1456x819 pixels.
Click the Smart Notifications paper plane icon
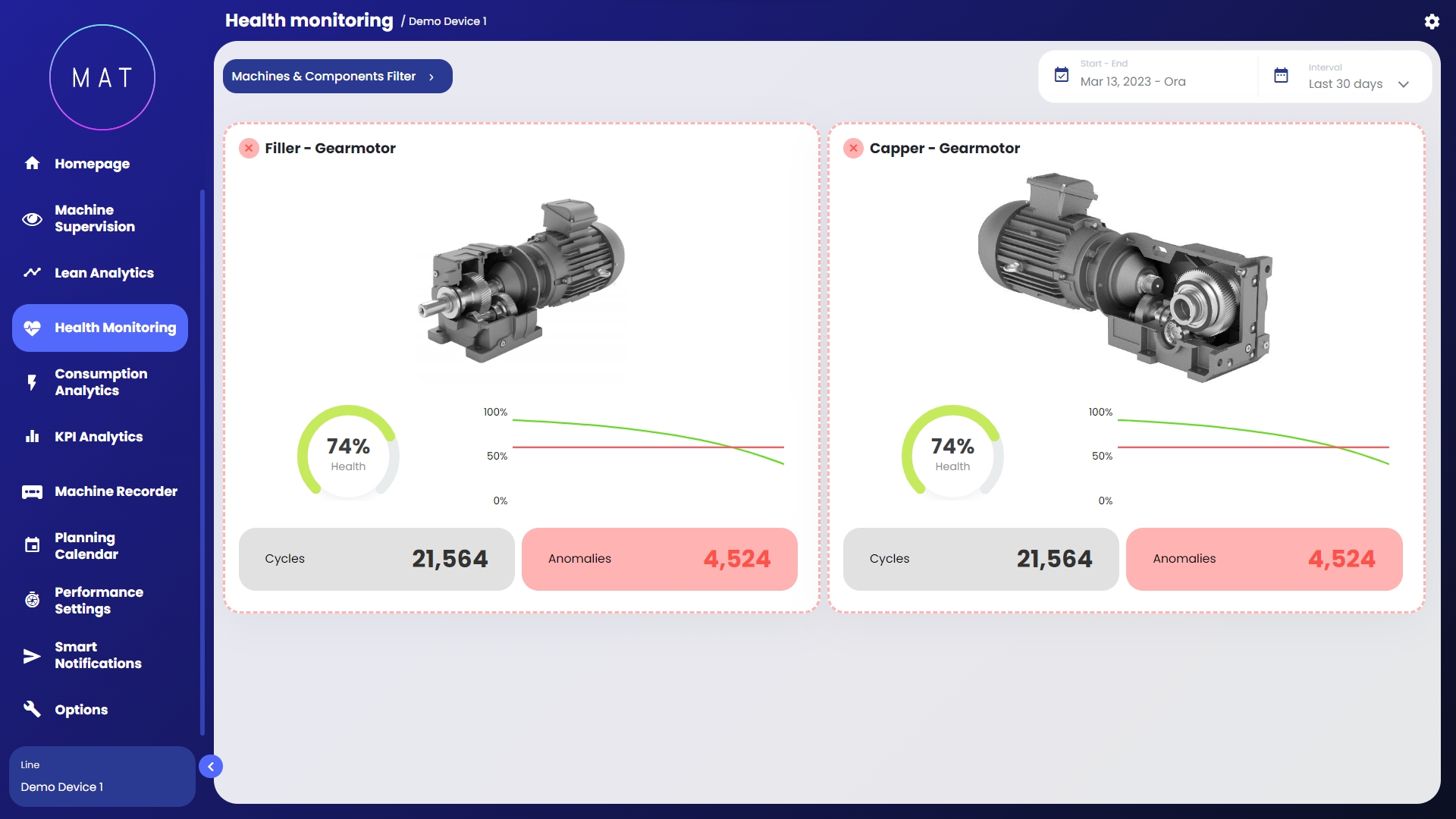[32, 656]
